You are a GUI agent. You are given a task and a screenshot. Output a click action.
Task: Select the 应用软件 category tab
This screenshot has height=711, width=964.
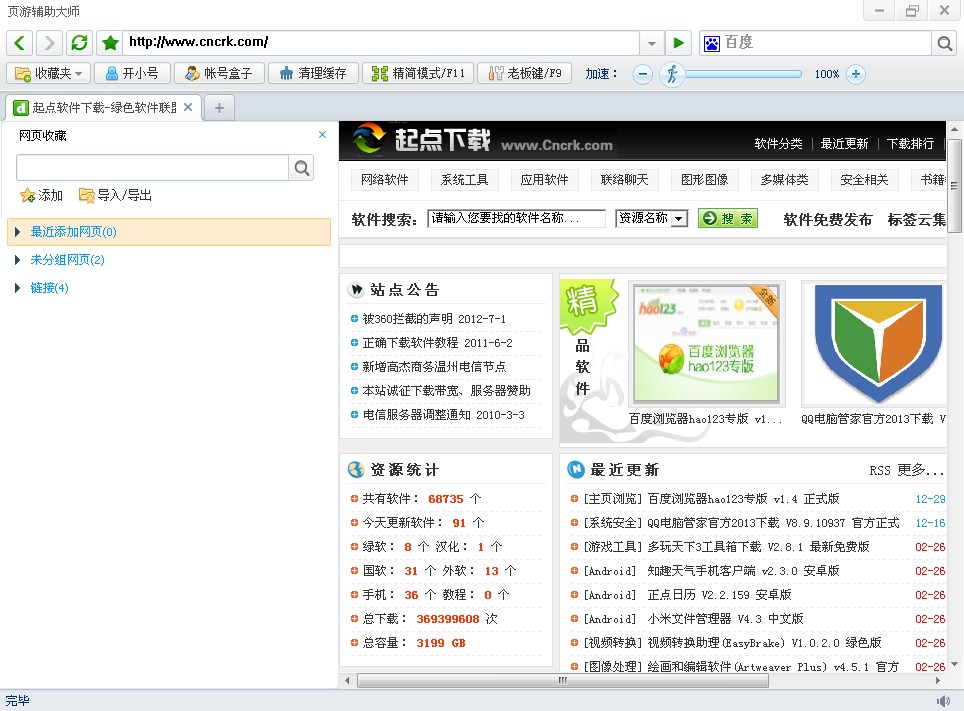pyautogui.click(x=545, y=180)
